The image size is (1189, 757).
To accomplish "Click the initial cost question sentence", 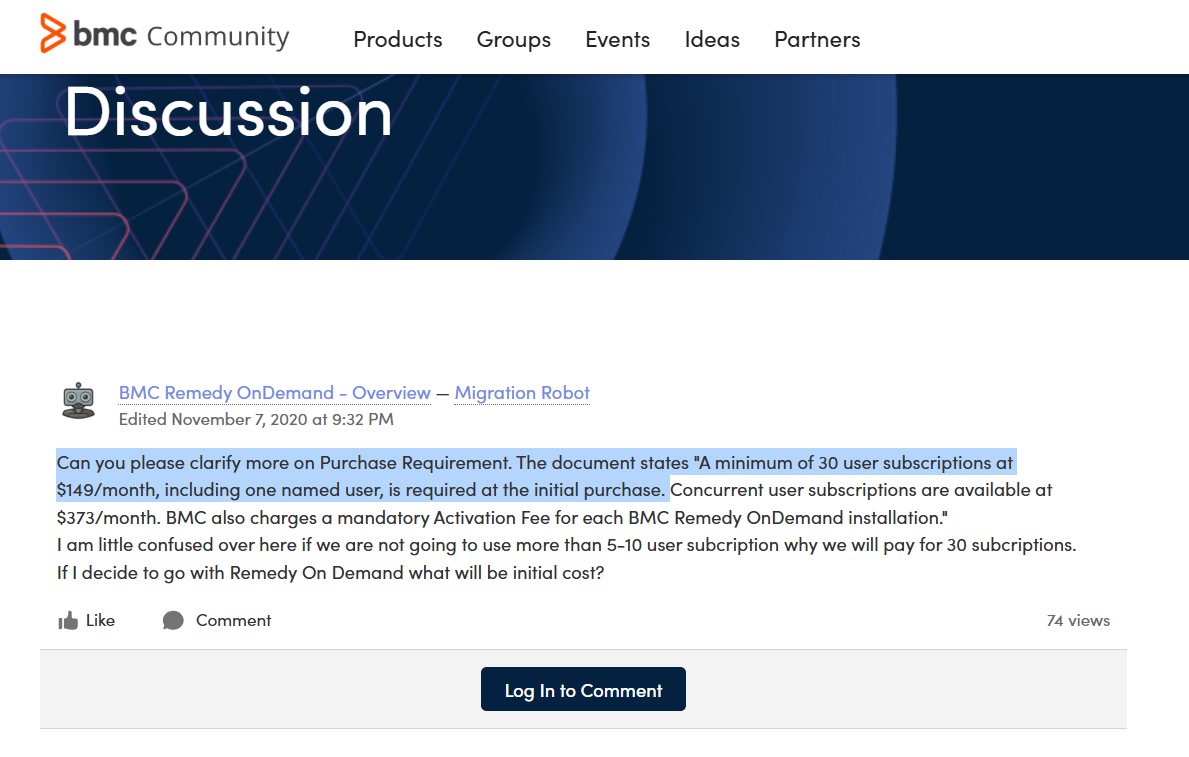I will (330, 574).
